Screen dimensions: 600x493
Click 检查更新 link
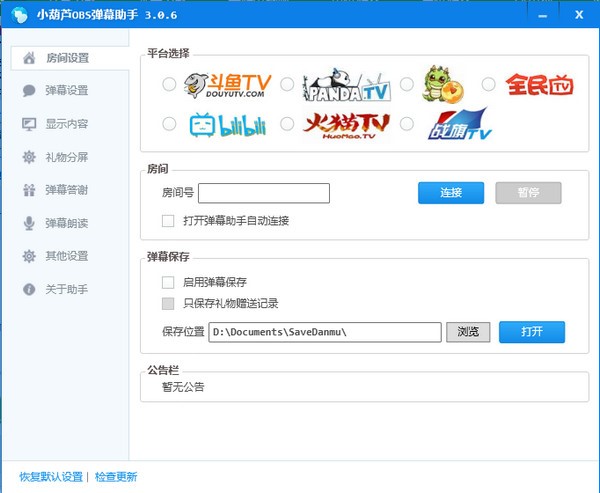click(x=116, y=477)
